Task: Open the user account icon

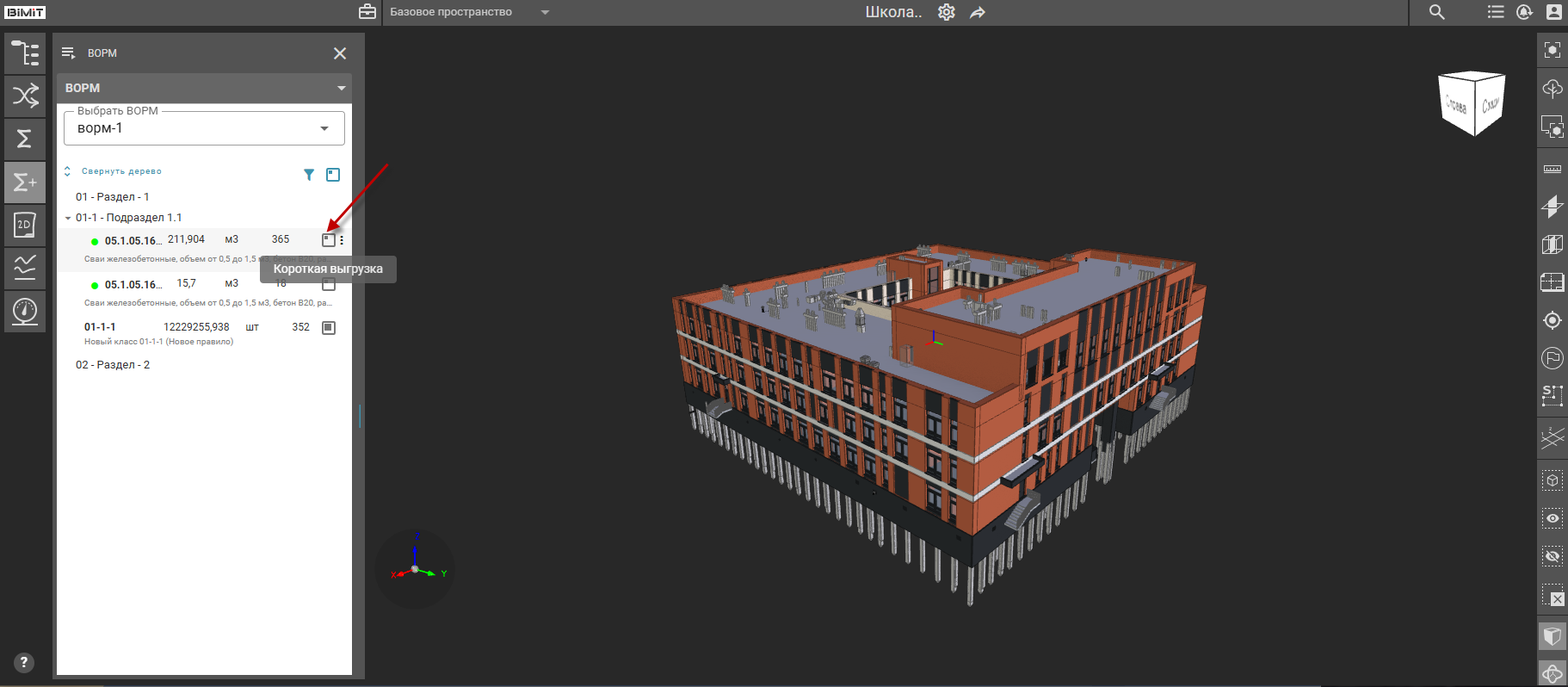Action: 1554,12
